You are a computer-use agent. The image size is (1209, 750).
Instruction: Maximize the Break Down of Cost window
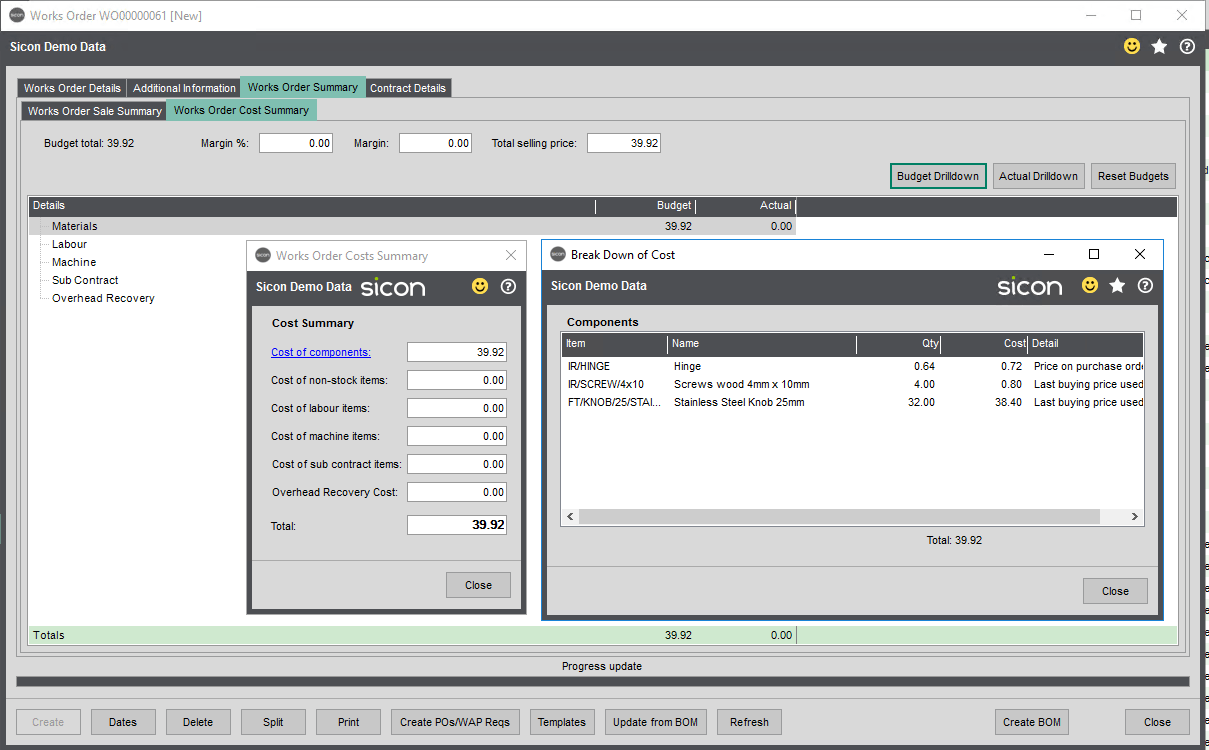point(1094,254)
